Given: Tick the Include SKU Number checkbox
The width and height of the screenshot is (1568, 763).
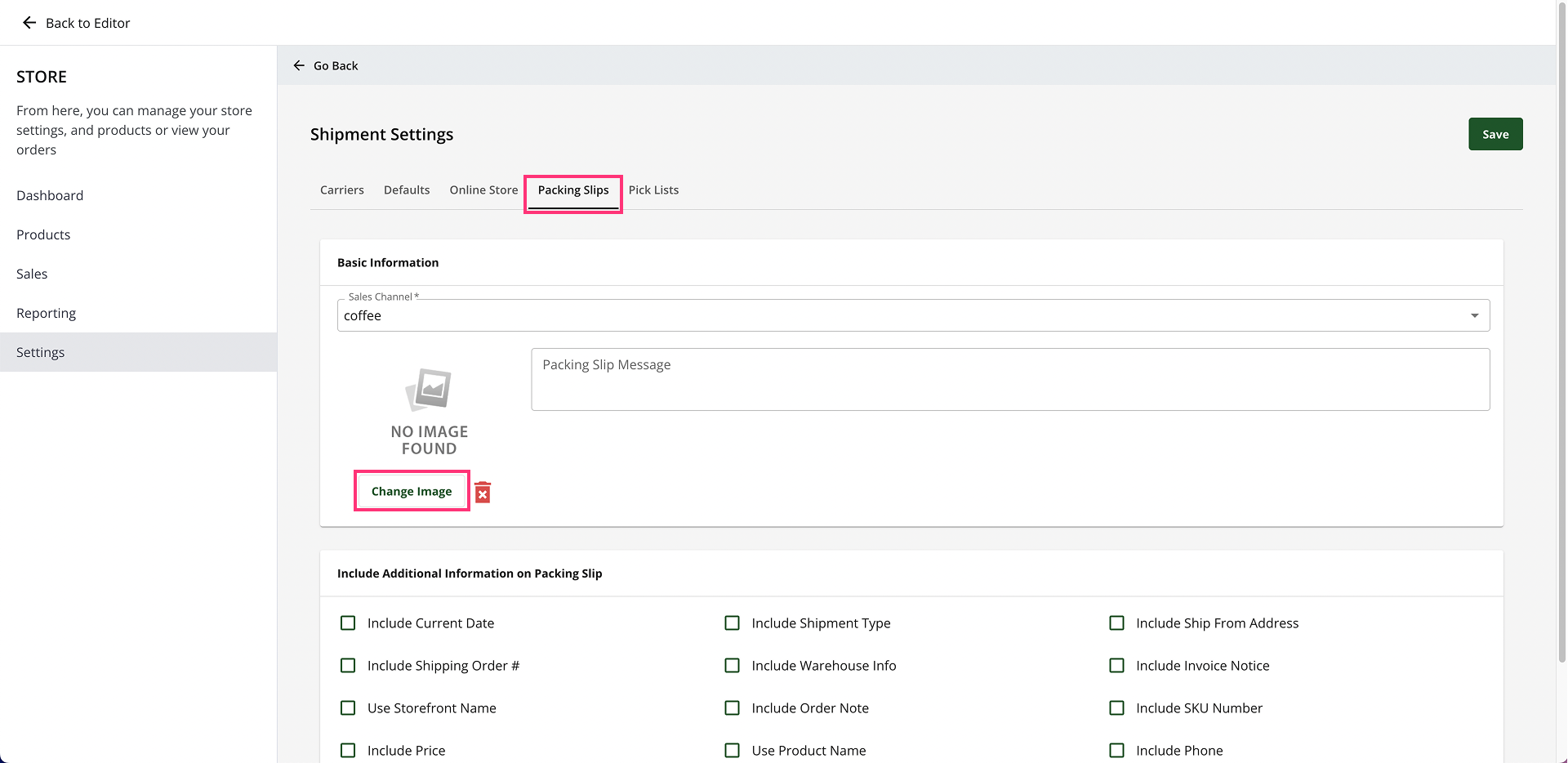Looking at the screenshot, I should coord(1116,708).
